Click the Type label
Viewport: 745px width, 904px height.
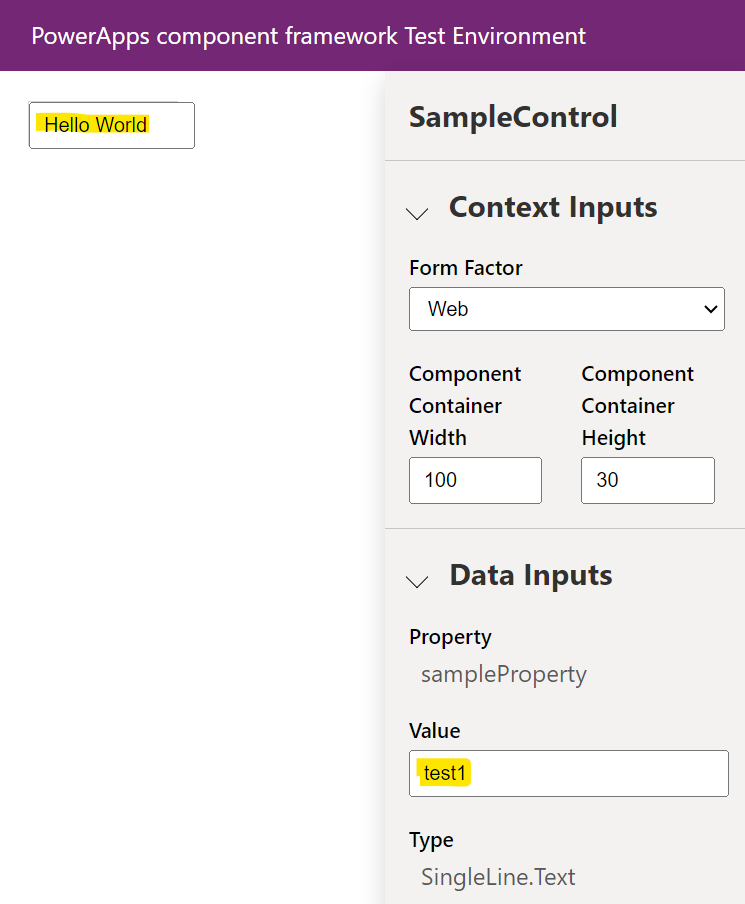pyautogui.click(x=431, y=840)
